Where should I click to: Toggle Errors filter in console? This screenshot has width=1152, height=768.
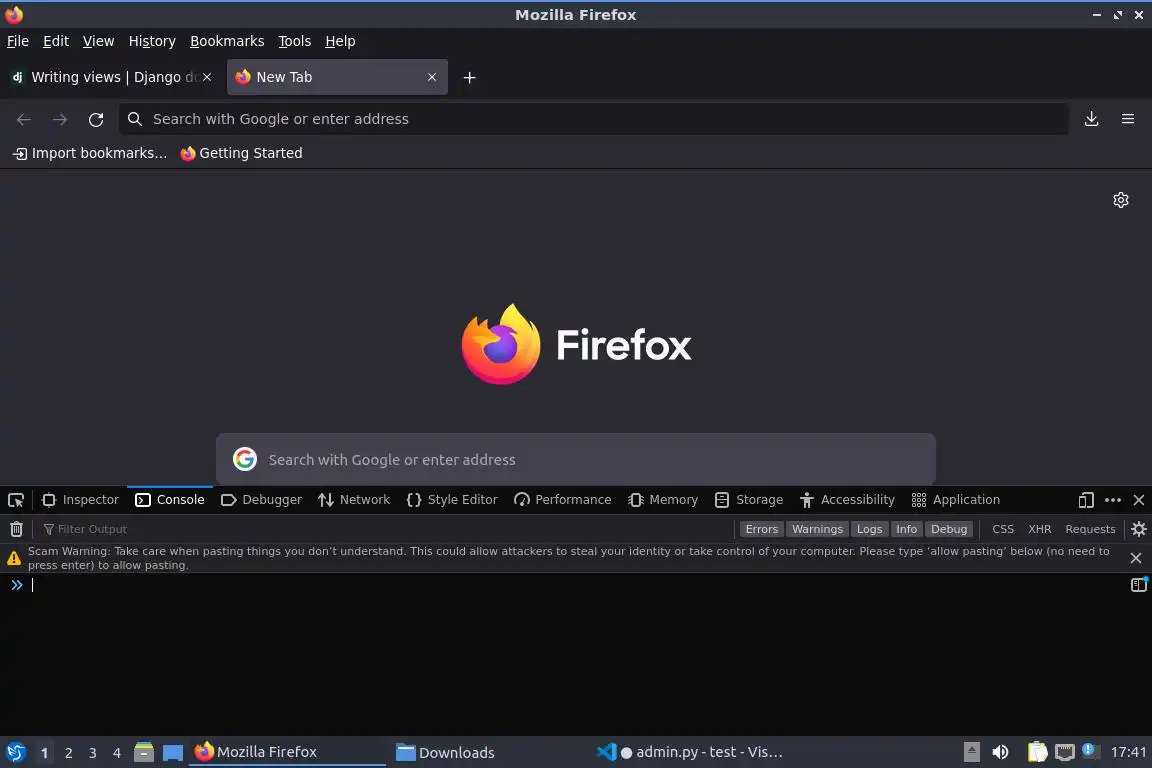point(761,529)
